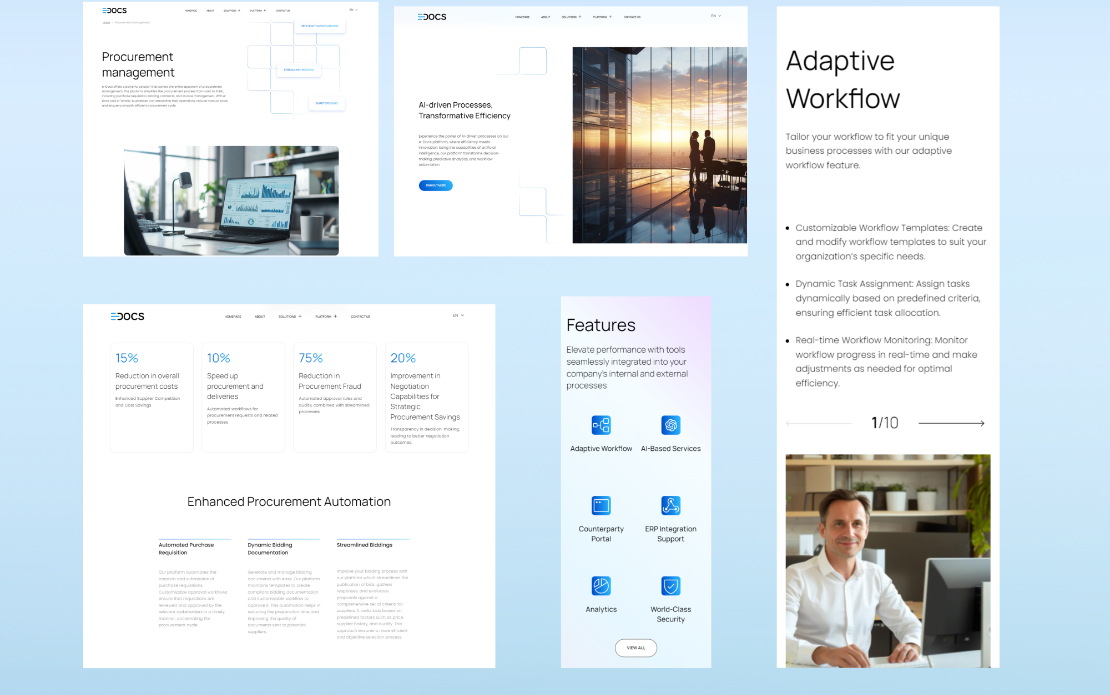The image size is (1110, 695).
Task: Open the EN language dropdown on statistics page
Action: point(458,315)
